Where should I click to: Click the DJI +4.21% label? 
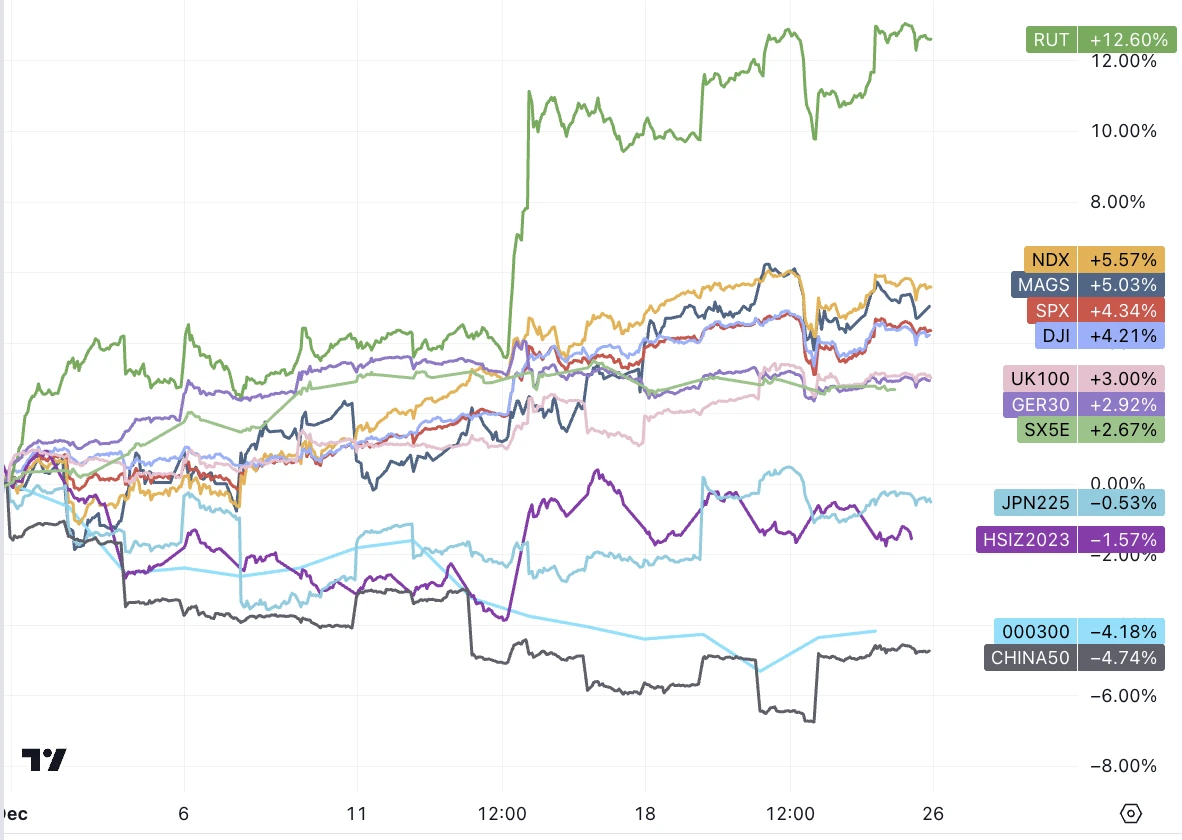pyautogui.click(x=1099, y=336)
